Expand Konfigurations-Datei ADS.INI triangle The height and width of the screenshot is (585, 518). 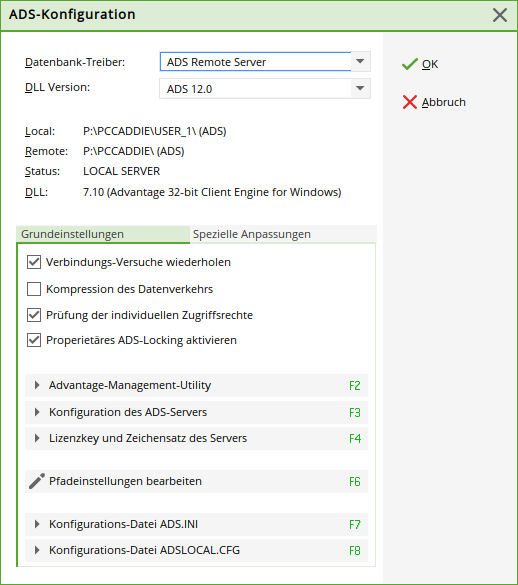pyautogui.click(x=37, y=524)
